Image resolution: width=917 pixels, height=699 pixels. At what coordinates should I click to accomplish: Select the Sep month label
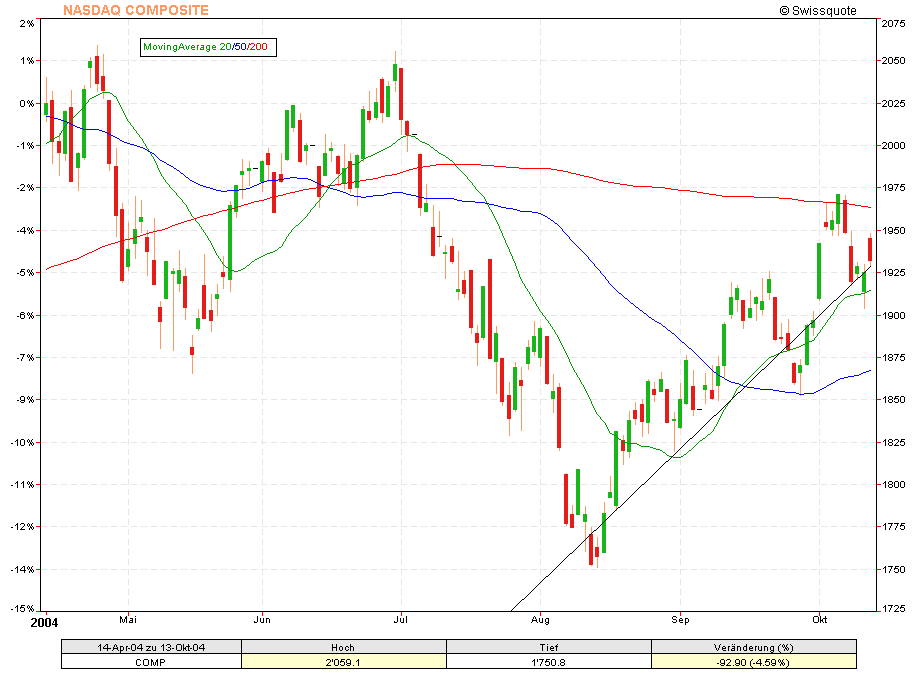(680, 619)
